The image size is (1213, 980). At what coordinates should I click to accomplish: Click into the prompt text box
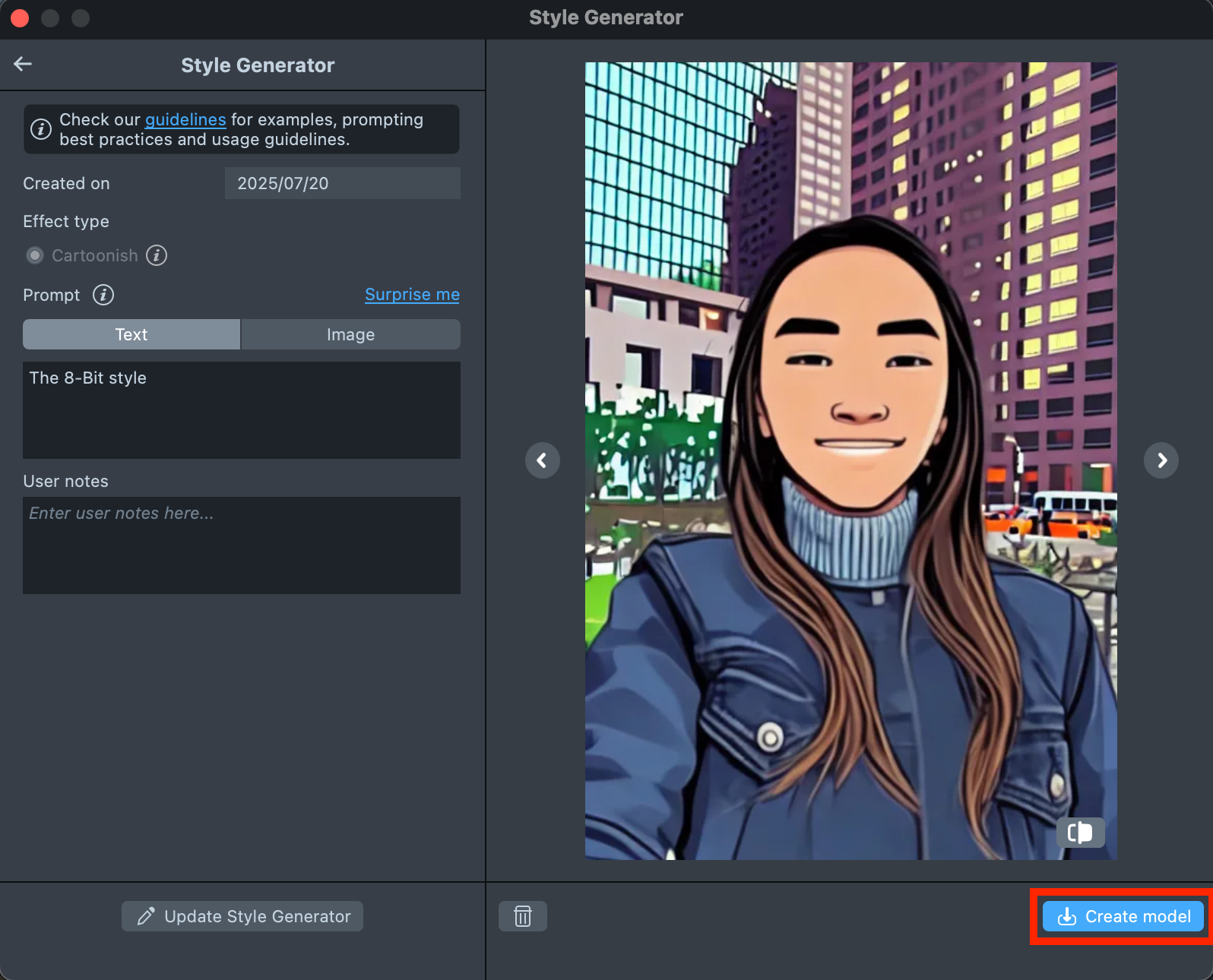(242, 410)
